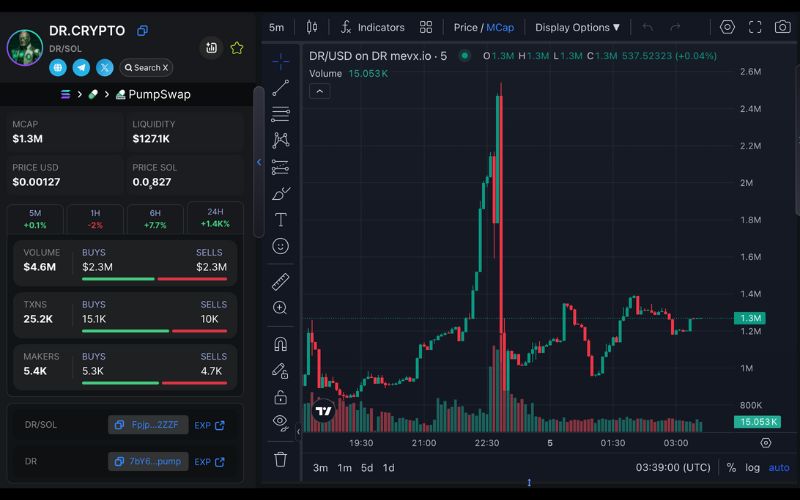This screenshot has height=500, width=800.
Task: Select the trend line drawing tool
Action: (281, 88)
